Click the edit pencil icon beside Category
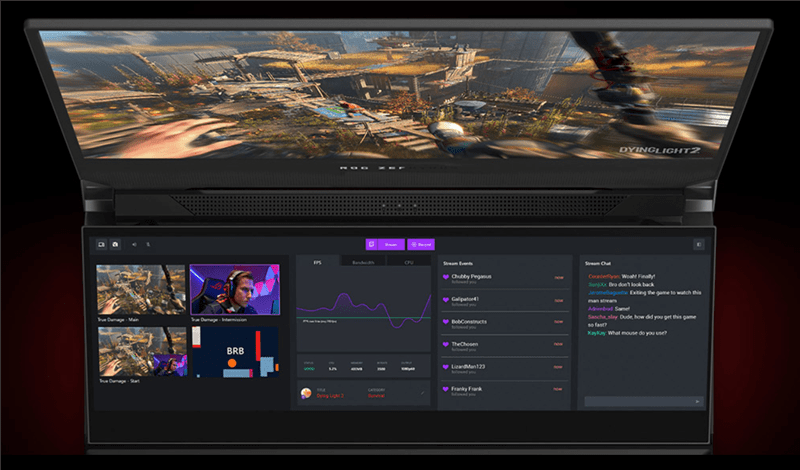 [x=421, y=393]
